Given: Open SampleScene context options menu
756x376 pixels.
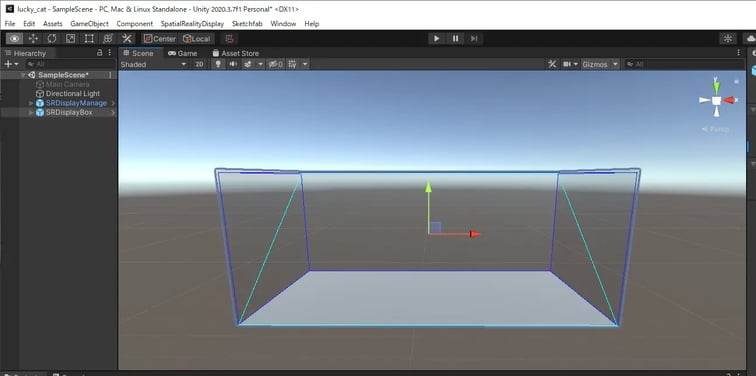Looking at the screenshot, I should [x=110, y=75].
